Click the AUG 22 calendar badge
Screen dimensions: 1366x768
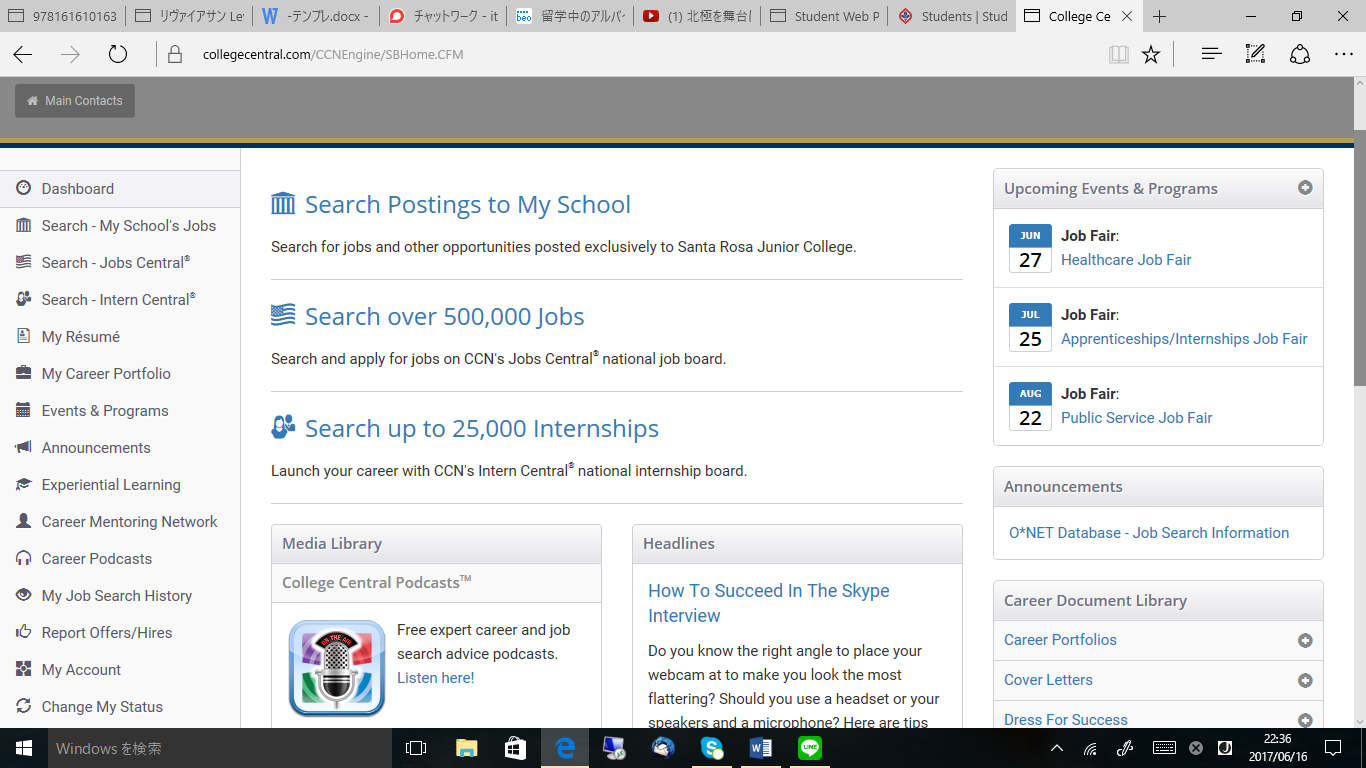(1030, 407)
